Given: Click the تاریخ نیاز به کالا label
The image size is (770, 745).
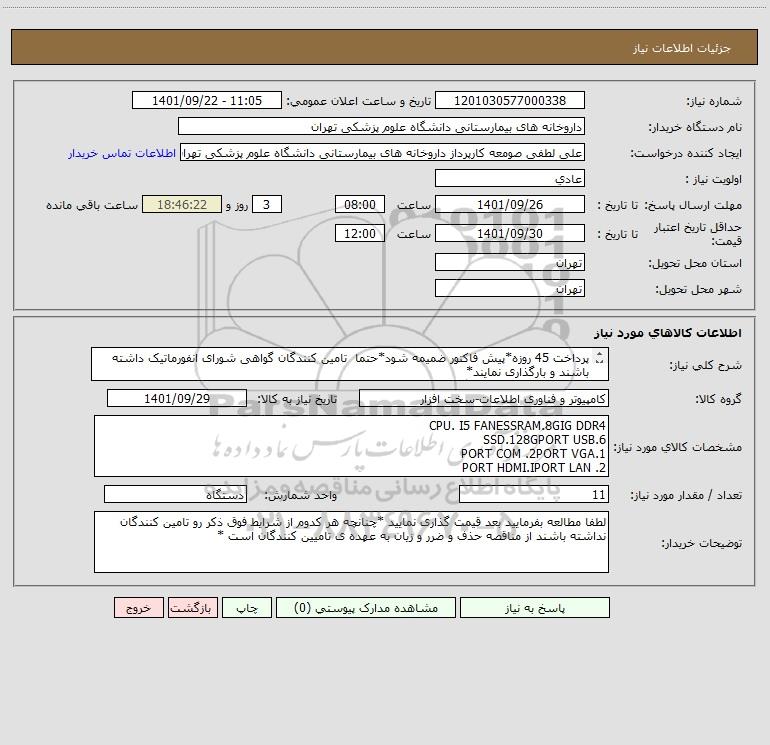Looking at the screenshot, I should [297, 399].
